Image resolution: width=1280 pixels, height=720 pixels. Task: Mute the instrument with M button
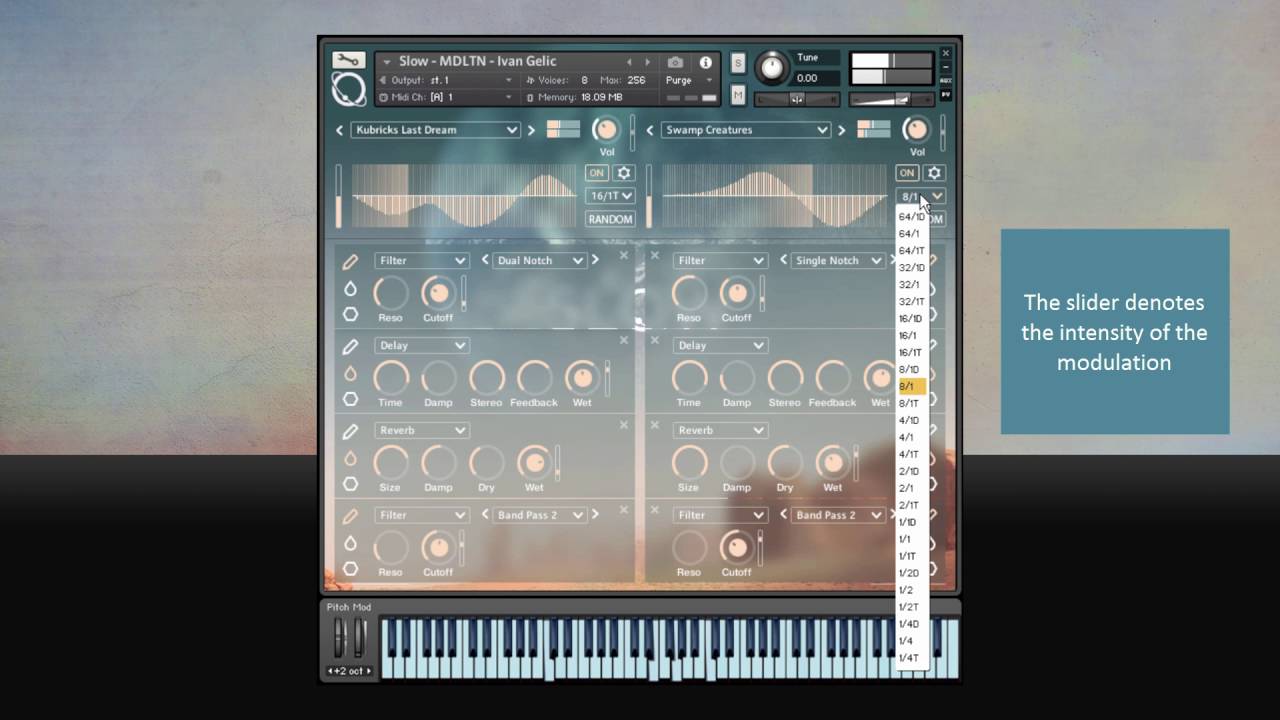pyautogui.click(x=738, y=95)
